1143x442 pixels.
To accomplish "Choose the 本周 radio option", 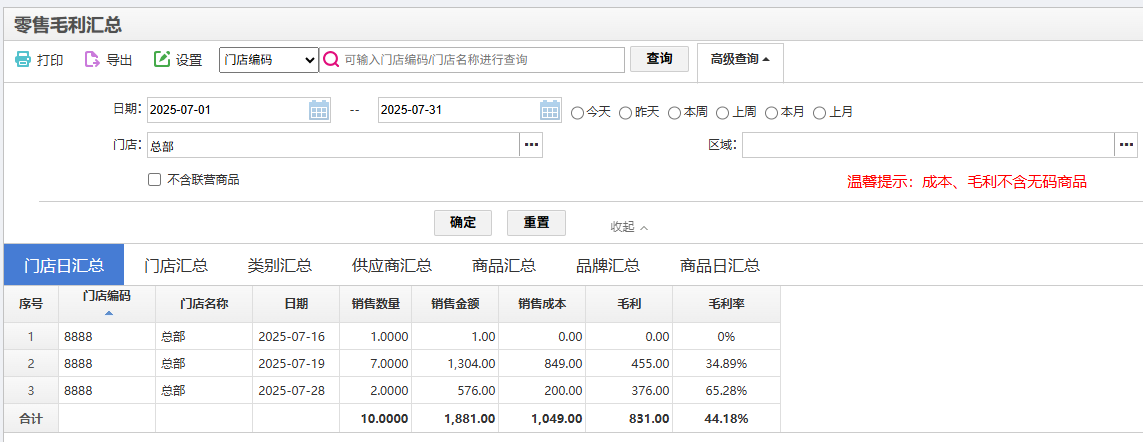I will click(x=674, y=112).
